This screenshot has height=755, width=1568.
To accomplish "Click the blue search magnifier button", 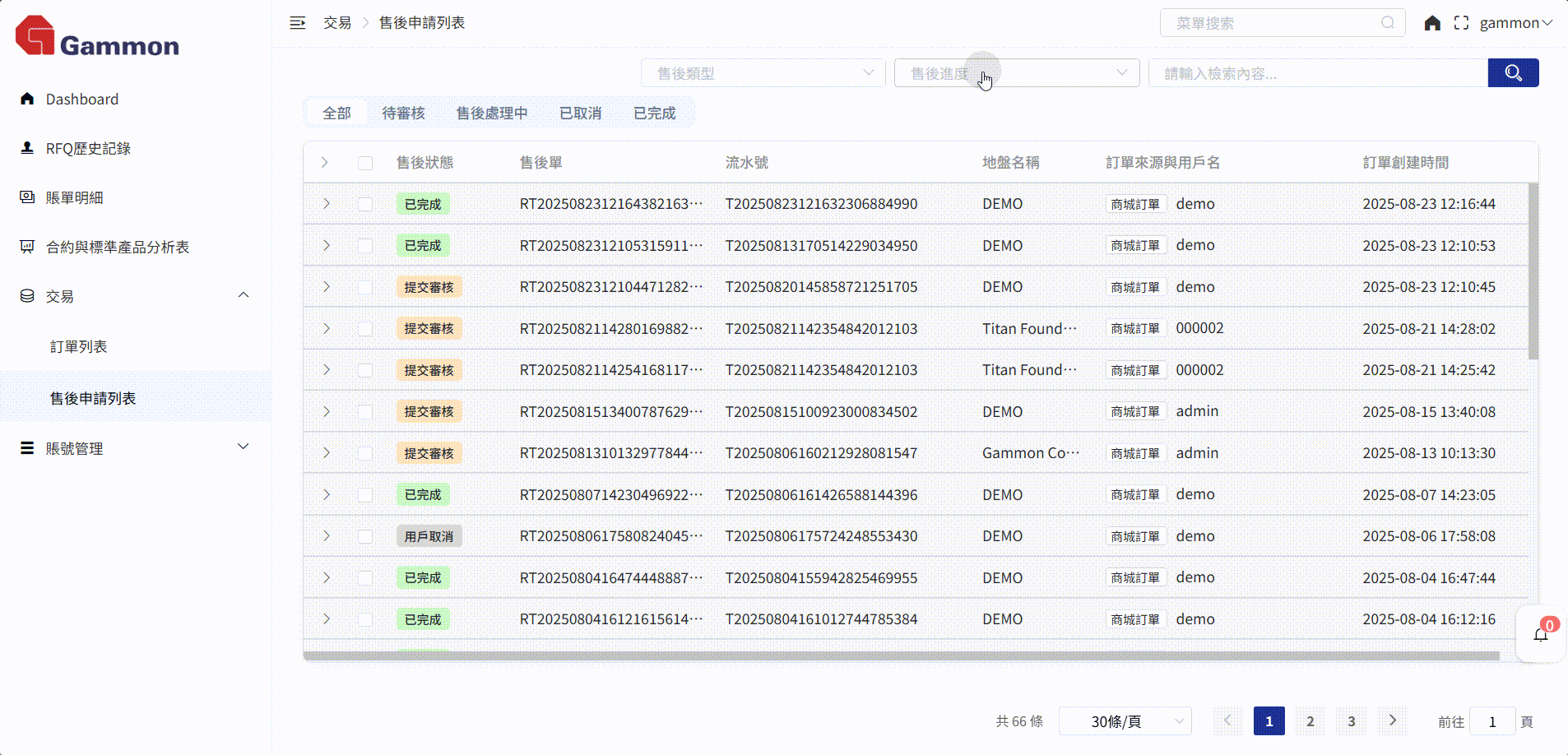I will [x=1513, y=73].
